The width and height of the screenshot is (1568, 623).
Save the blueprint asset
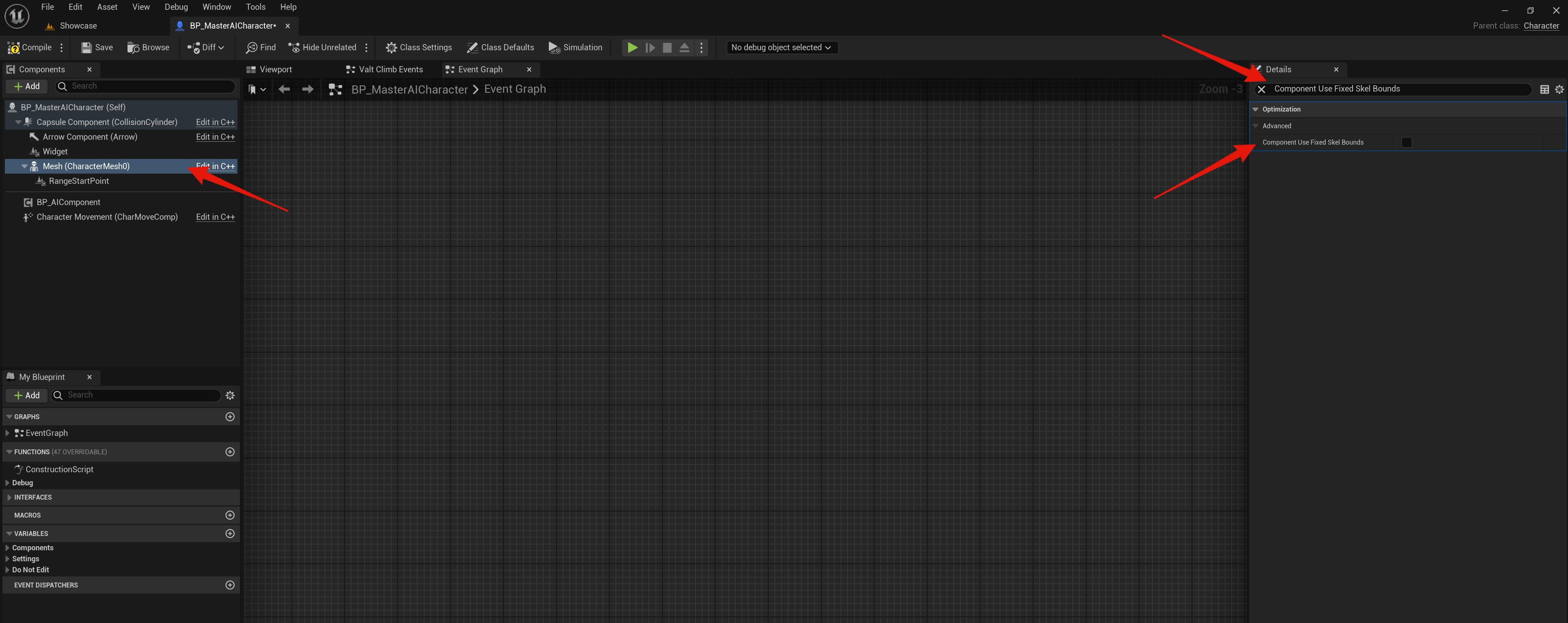[97, 47]
